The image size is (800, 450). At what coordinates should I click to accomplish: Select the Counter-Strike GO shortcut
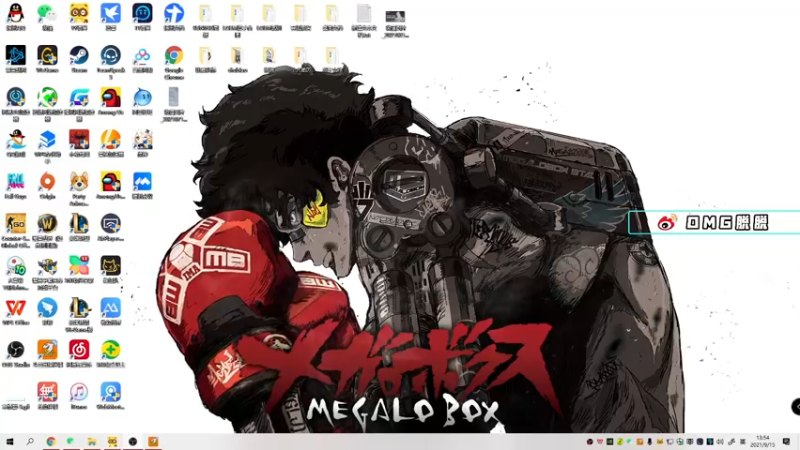(16, 231)
